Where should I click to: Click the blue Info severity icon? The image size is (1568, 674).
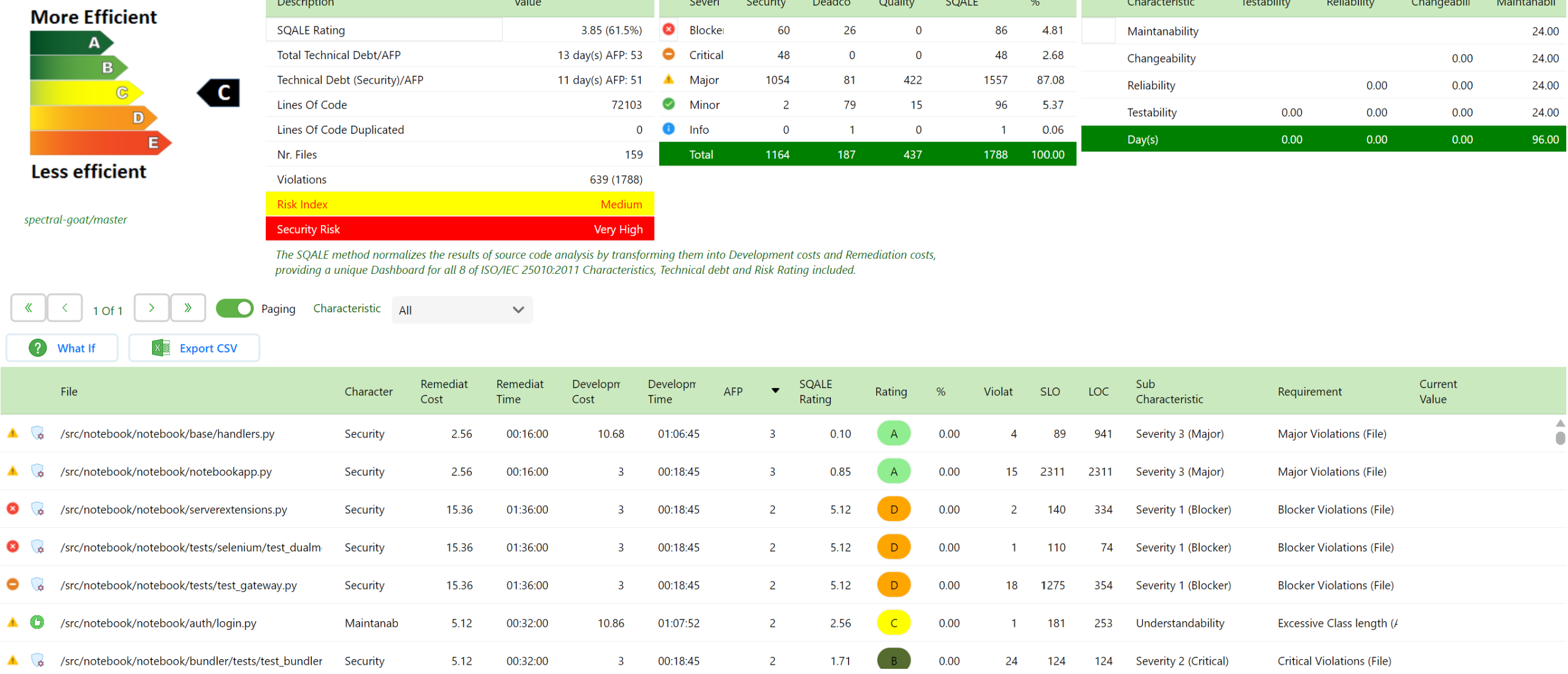click(x=669, y=129)
